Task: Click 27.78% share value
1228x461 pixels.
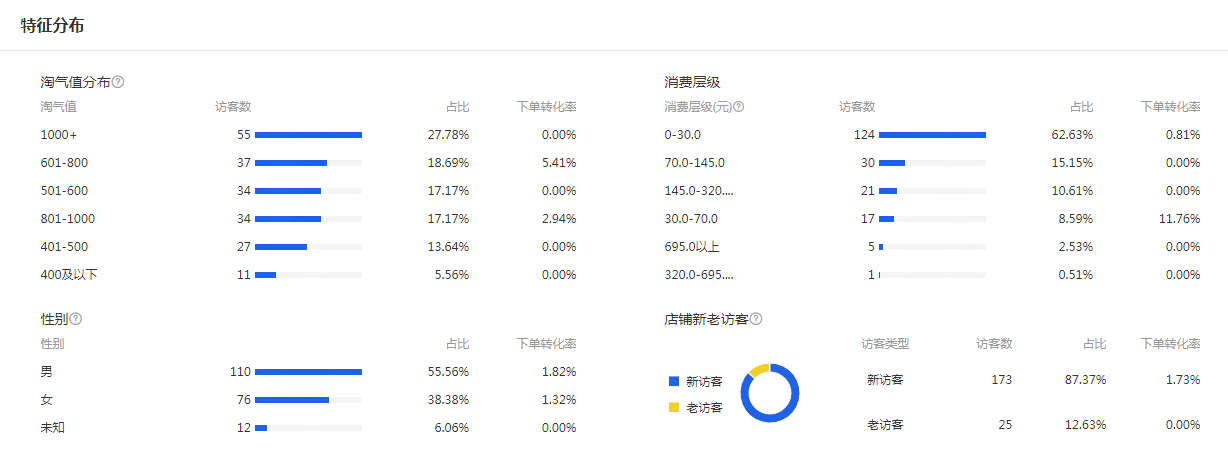Action: pyautogui.click(x=448, y=134)
